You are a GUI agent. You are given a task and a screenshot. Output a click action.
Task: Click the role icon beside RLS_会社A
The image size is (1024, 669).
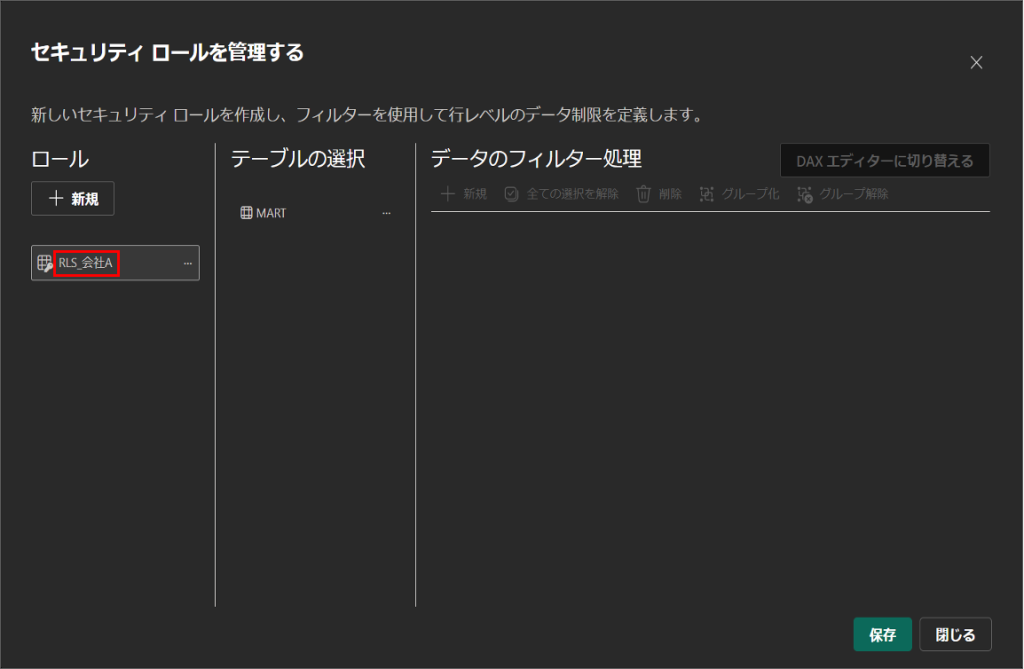coord(44,263)
